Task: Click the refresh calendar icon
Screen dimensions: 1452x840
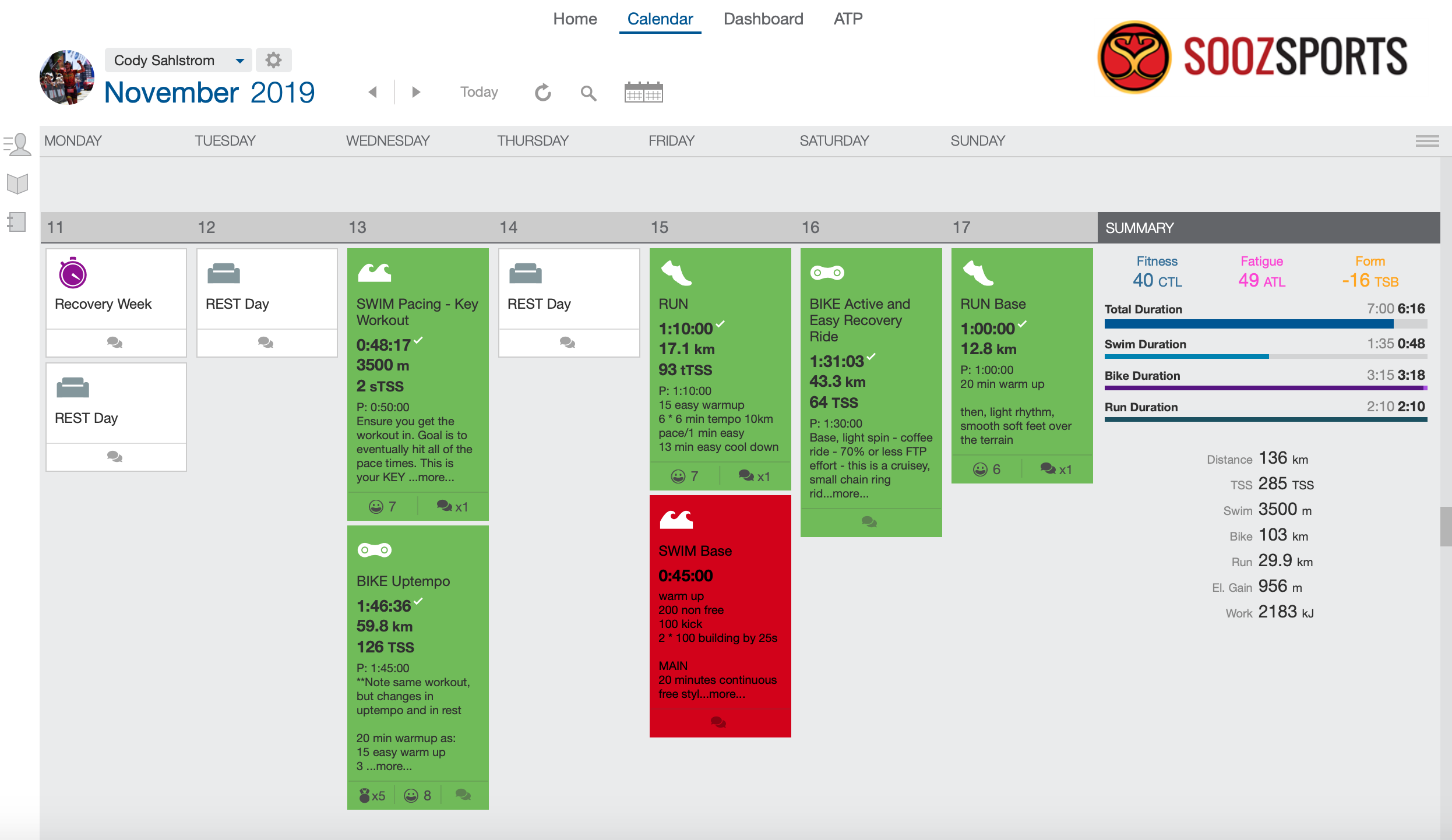Action: click(x=542, y=92)
